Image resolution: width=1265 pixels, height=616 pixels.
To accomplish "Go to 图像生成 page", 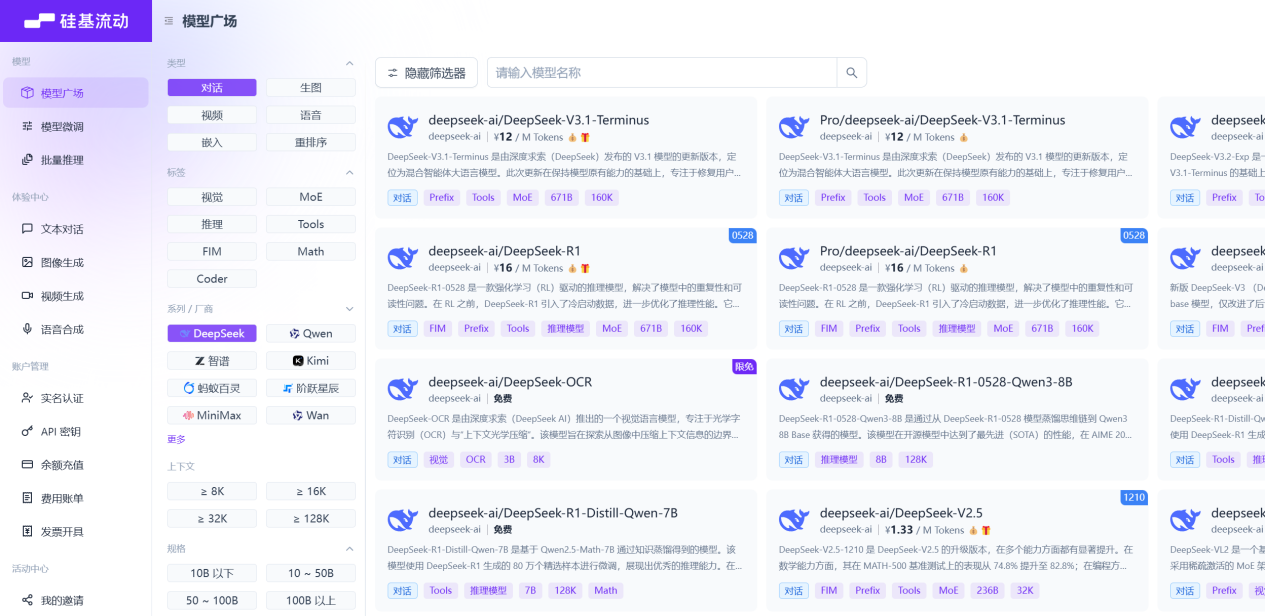I will click(76, 262).
